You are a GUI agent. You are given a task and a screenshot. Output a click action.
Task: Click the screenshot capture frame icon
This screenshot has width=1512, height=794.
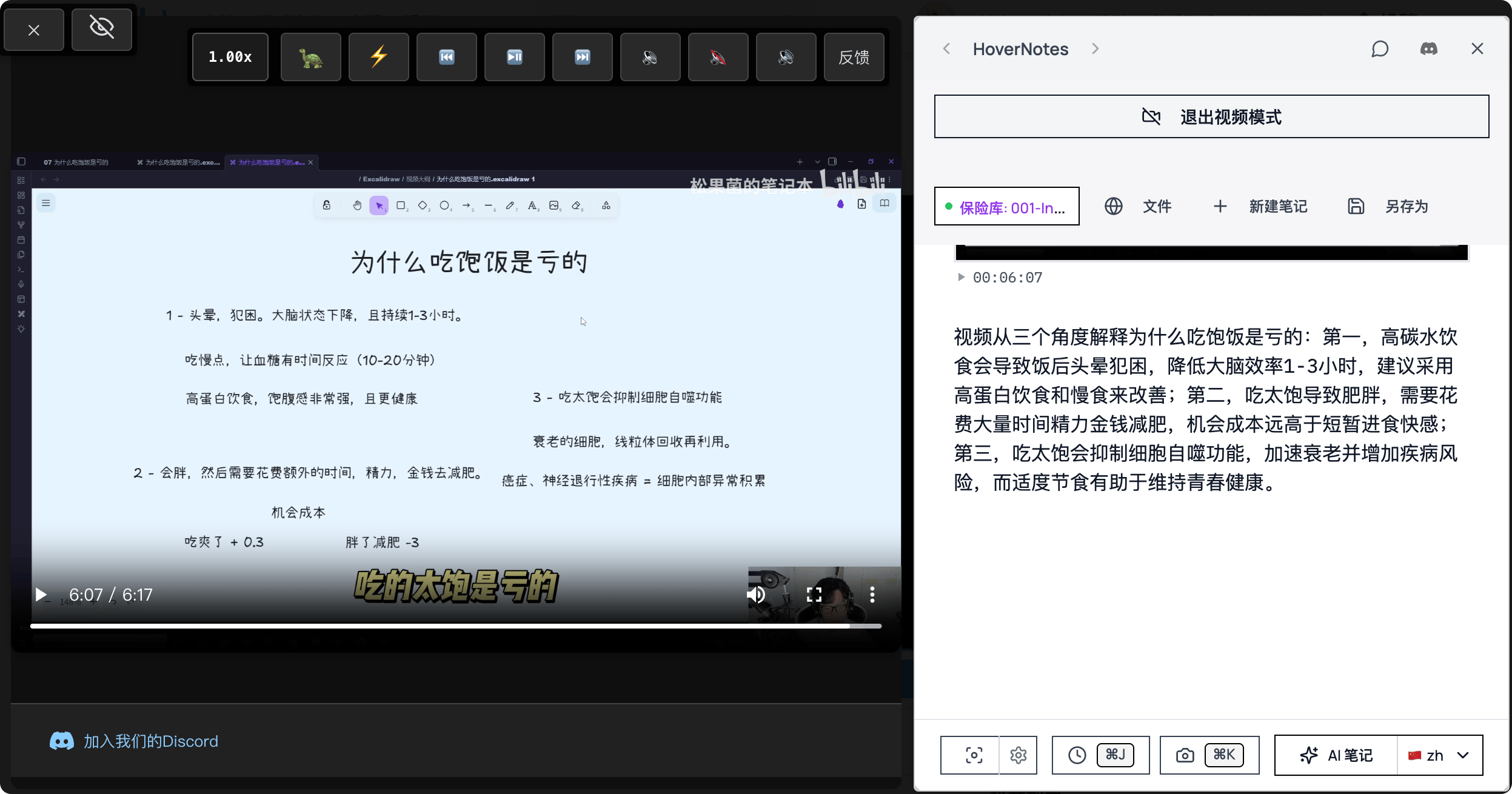pos(974,755)
